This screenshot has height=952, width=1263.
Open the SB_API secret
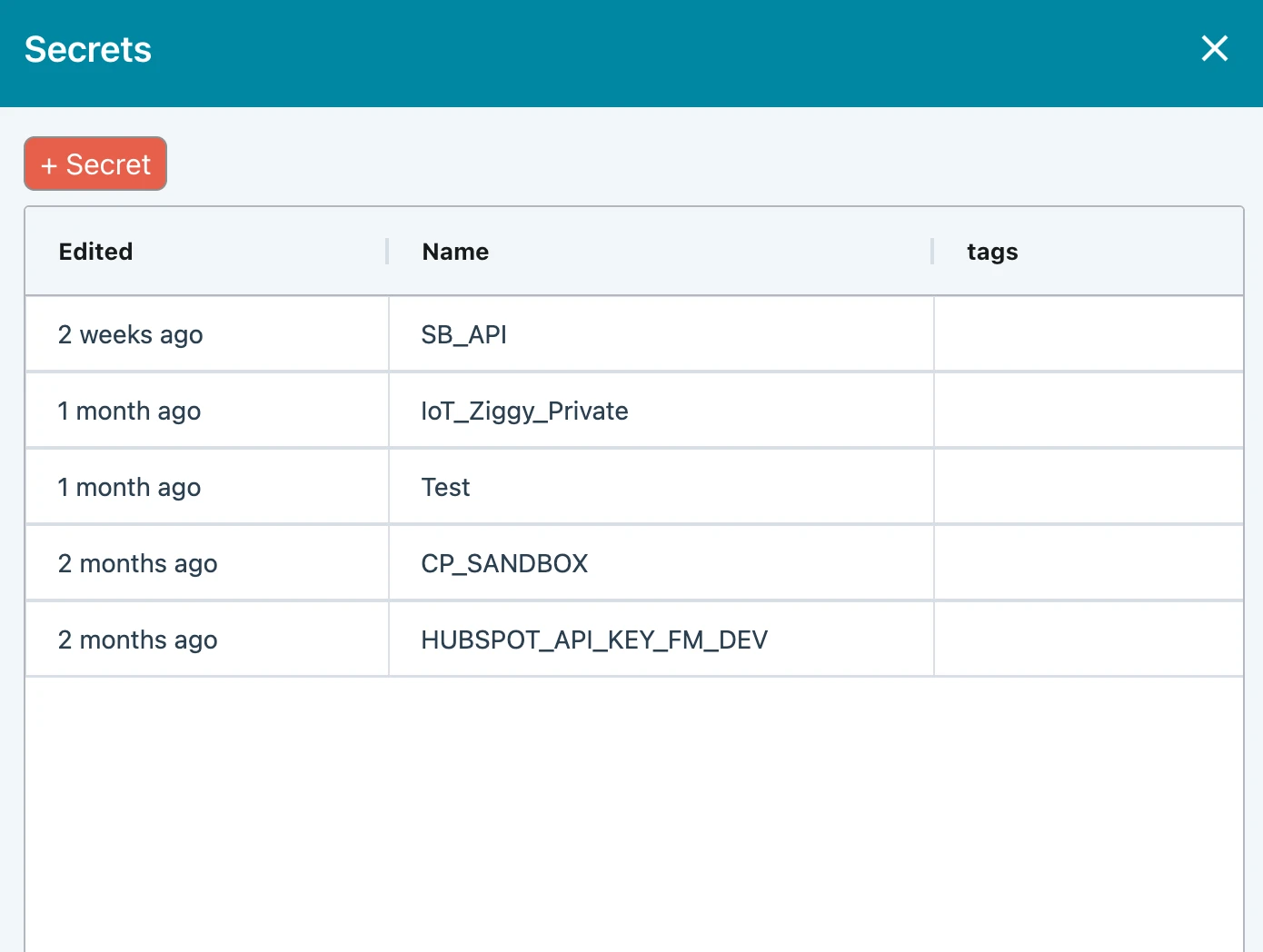pos(463,335)
